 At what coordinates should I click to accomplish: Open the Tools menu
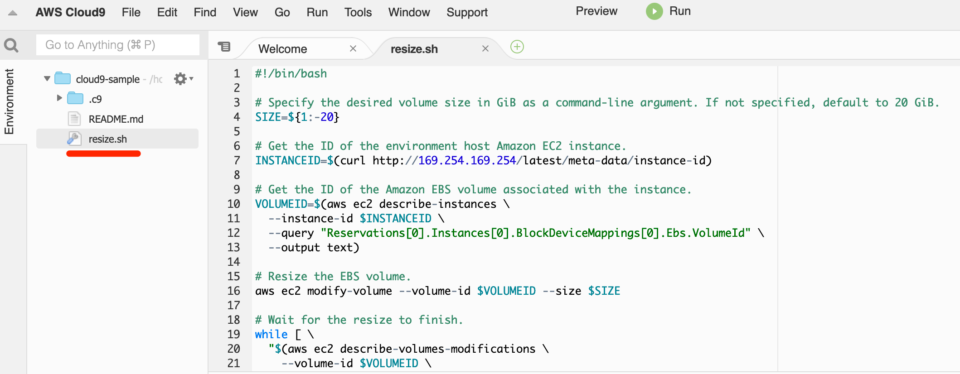358,12
